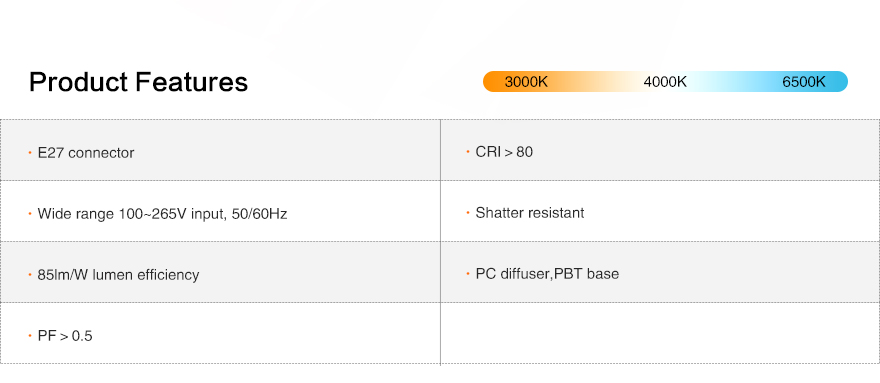The image size is (880, 383).
Task: Click the color temperature gradient bar
Action: (665, 81)
